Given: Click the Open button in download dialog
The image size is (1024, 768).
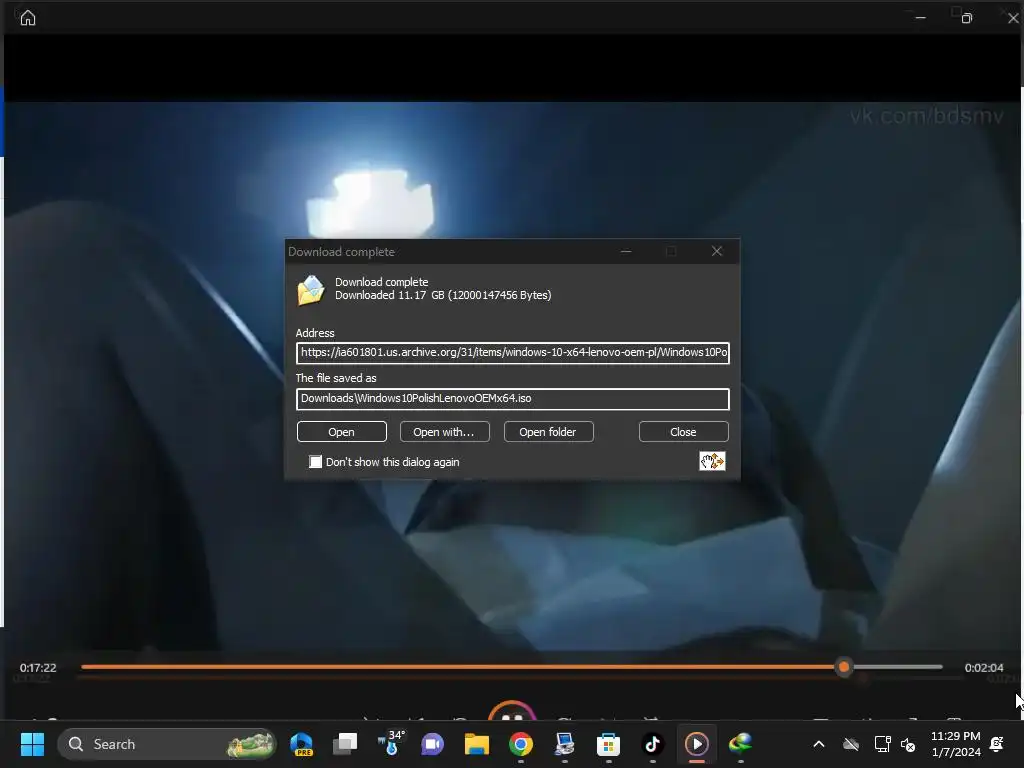Looking at the screenshot, I should [x=342, y=432].
